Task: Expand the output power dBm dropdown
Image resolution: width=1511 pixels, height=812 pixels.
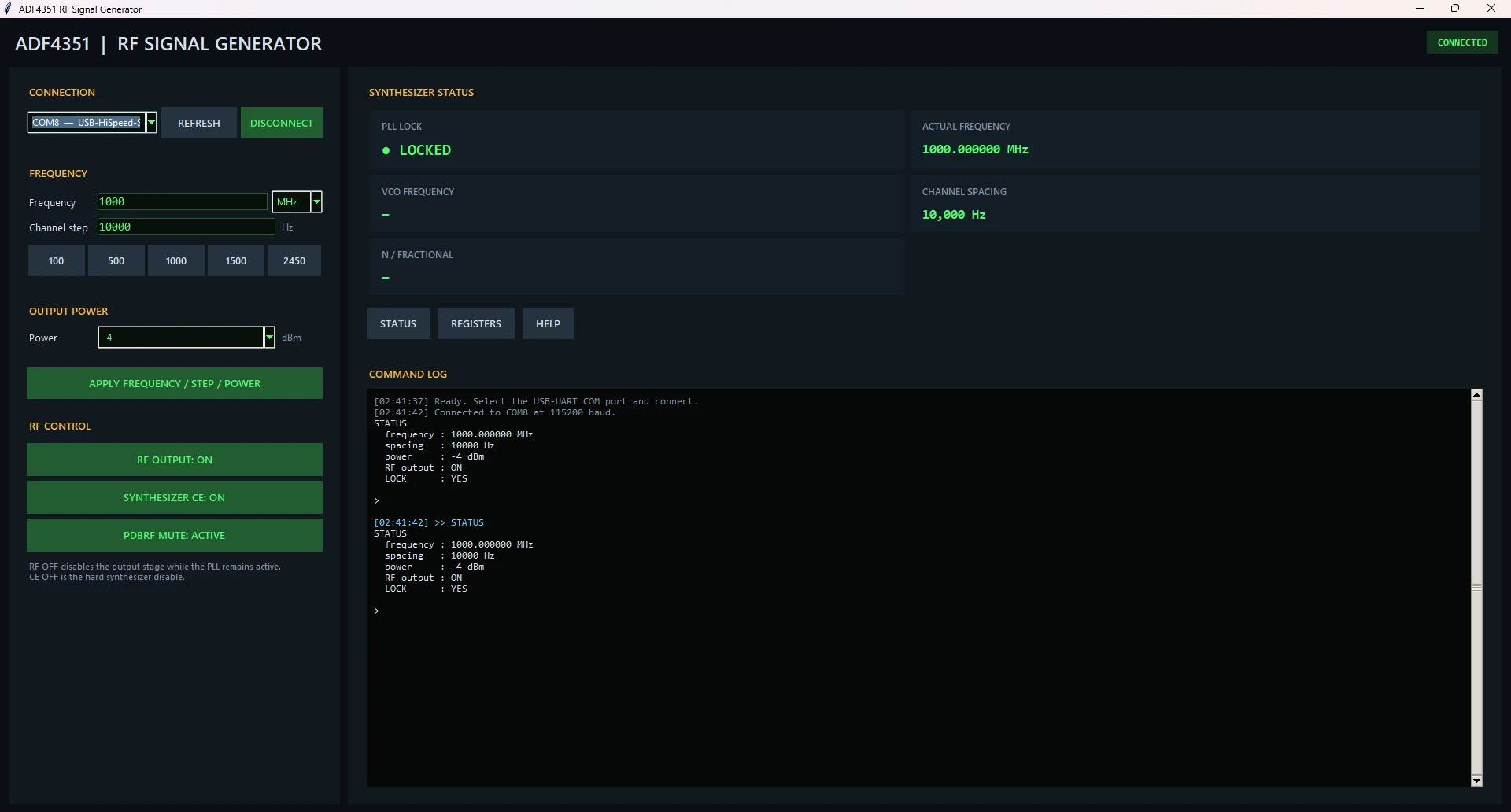Action: click(x=269, y=338)
